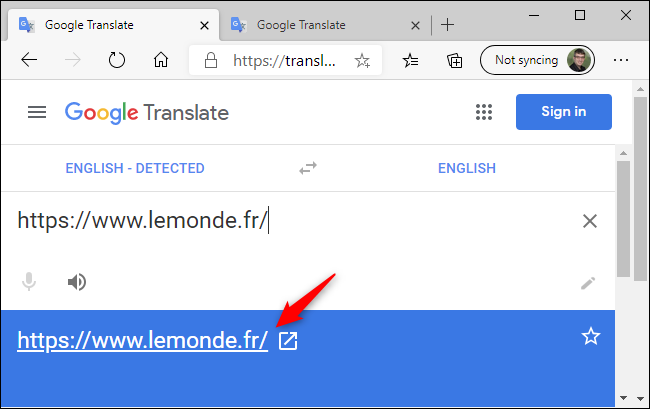Click the microphone voice input icon
Image resolution: width=650 pixels, height=409 pixels.
(30, 283)
